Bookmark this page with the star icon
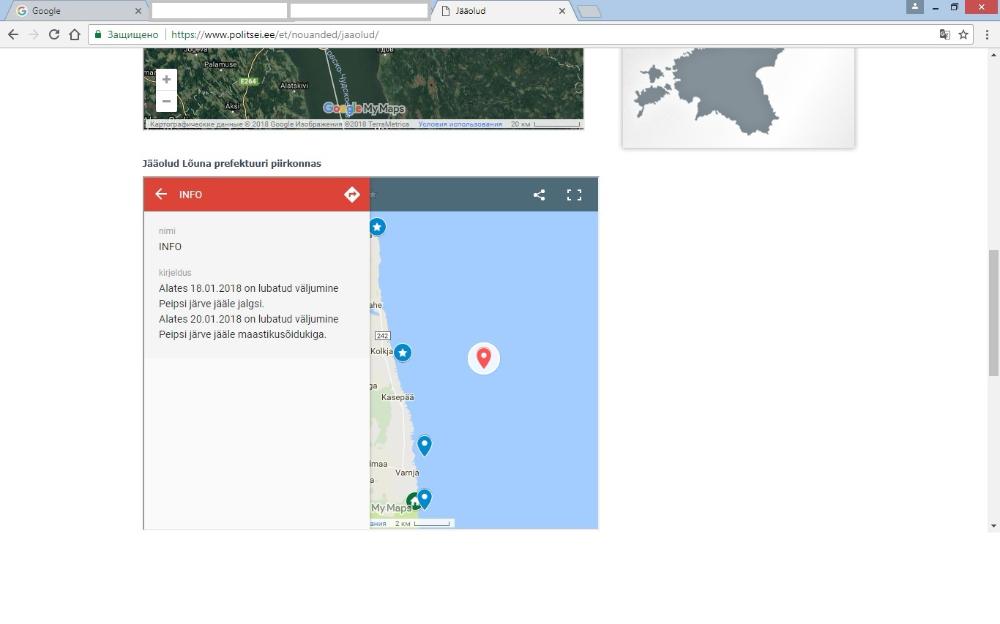 (964, 34)
